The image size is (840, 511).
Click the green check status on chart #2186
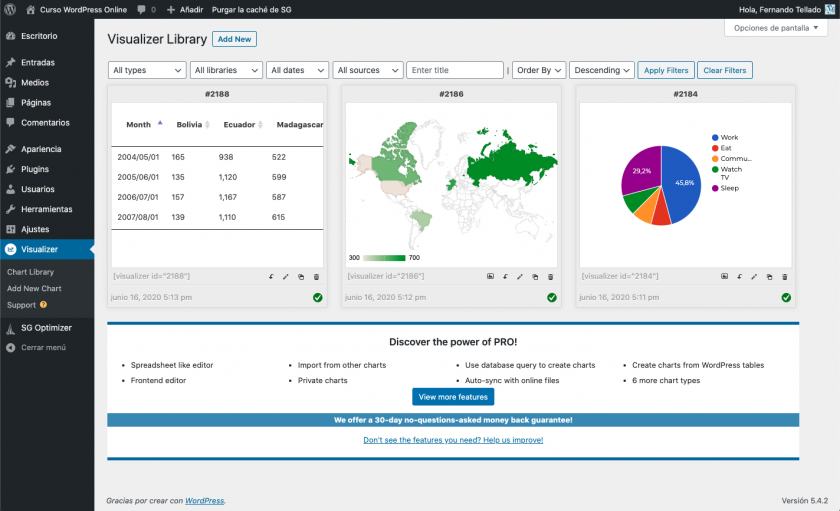coord(552,297)
